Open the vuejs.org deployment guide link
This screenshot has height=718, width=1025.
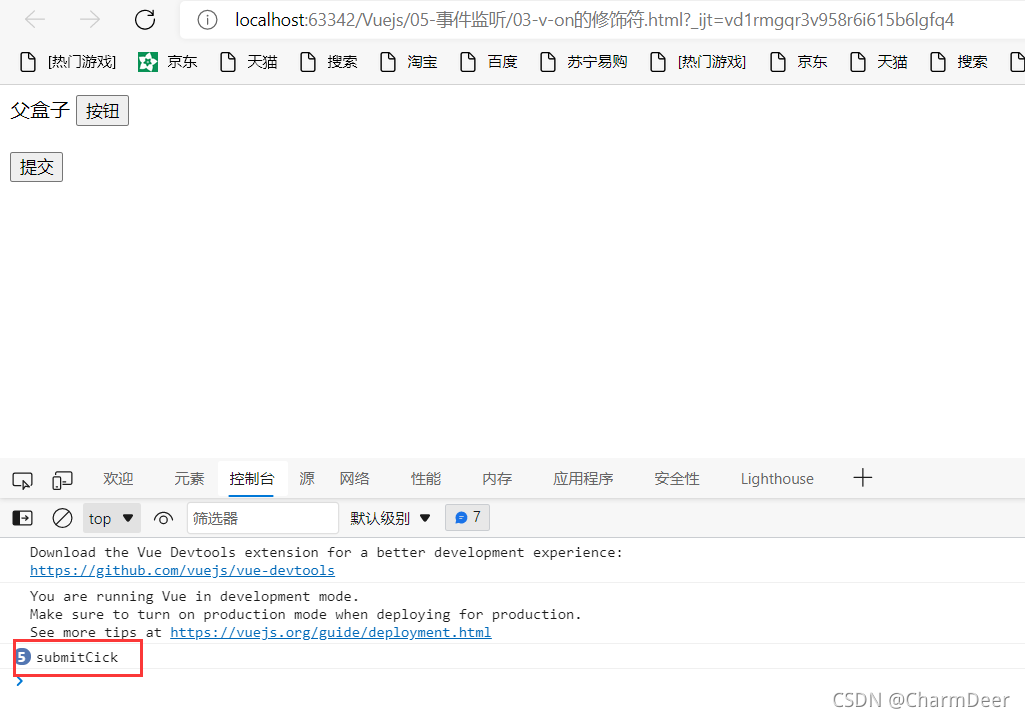click(331, 632)
